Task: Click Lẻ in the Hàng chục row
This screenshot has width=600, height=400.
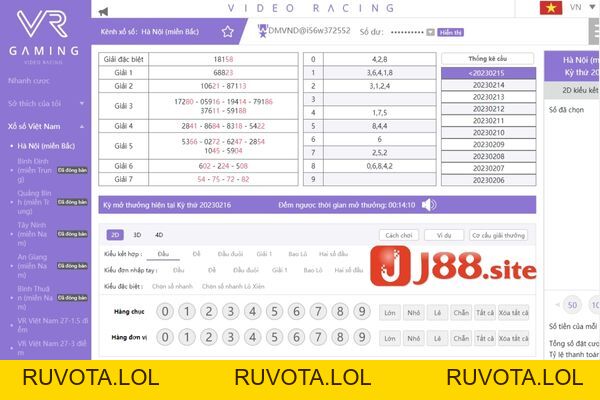Action: click(x=437, y=313)
